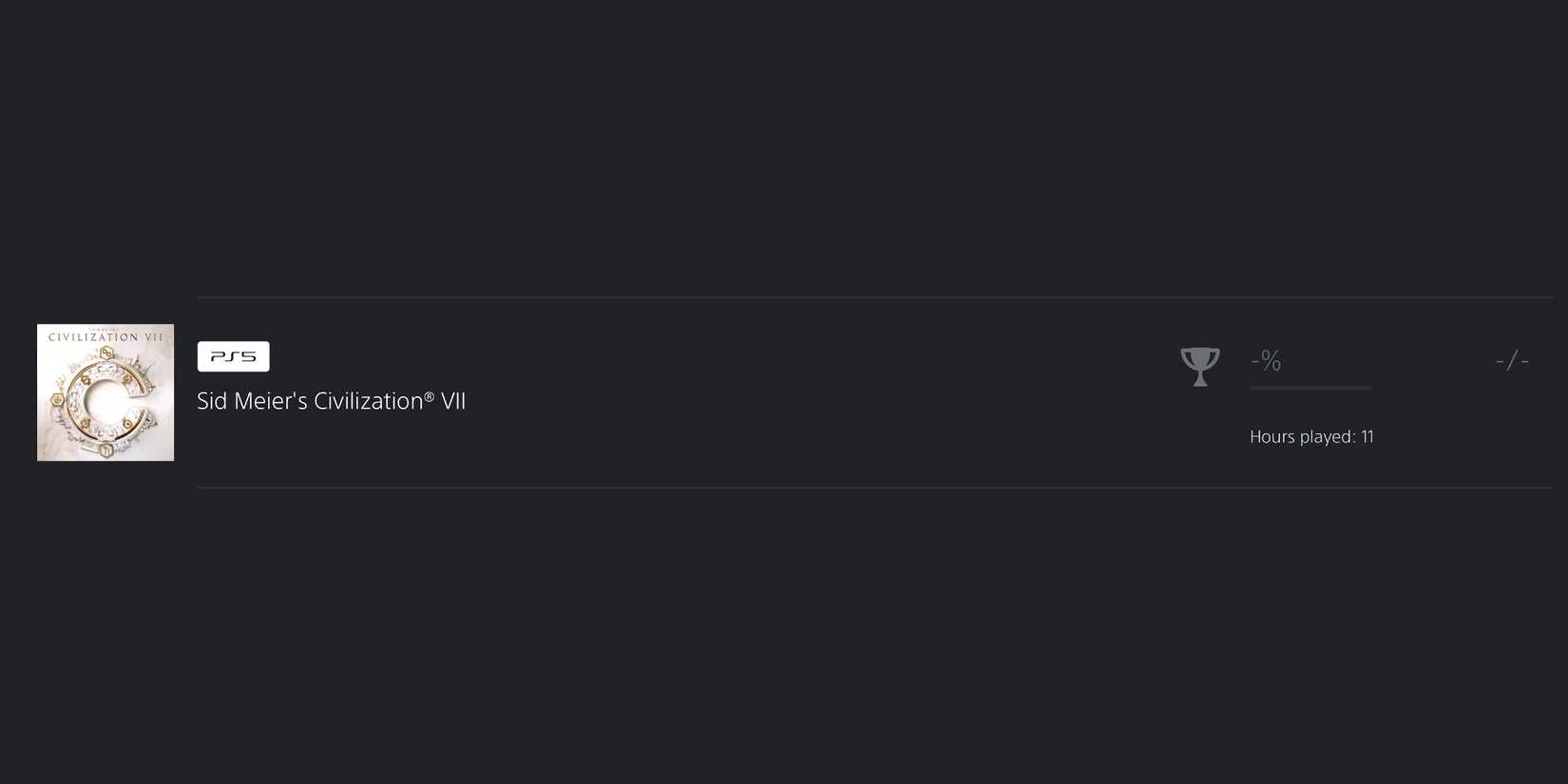The image size is (1568, 784).
Task: Click the trophy cup icon
Action: [1199, 366]
